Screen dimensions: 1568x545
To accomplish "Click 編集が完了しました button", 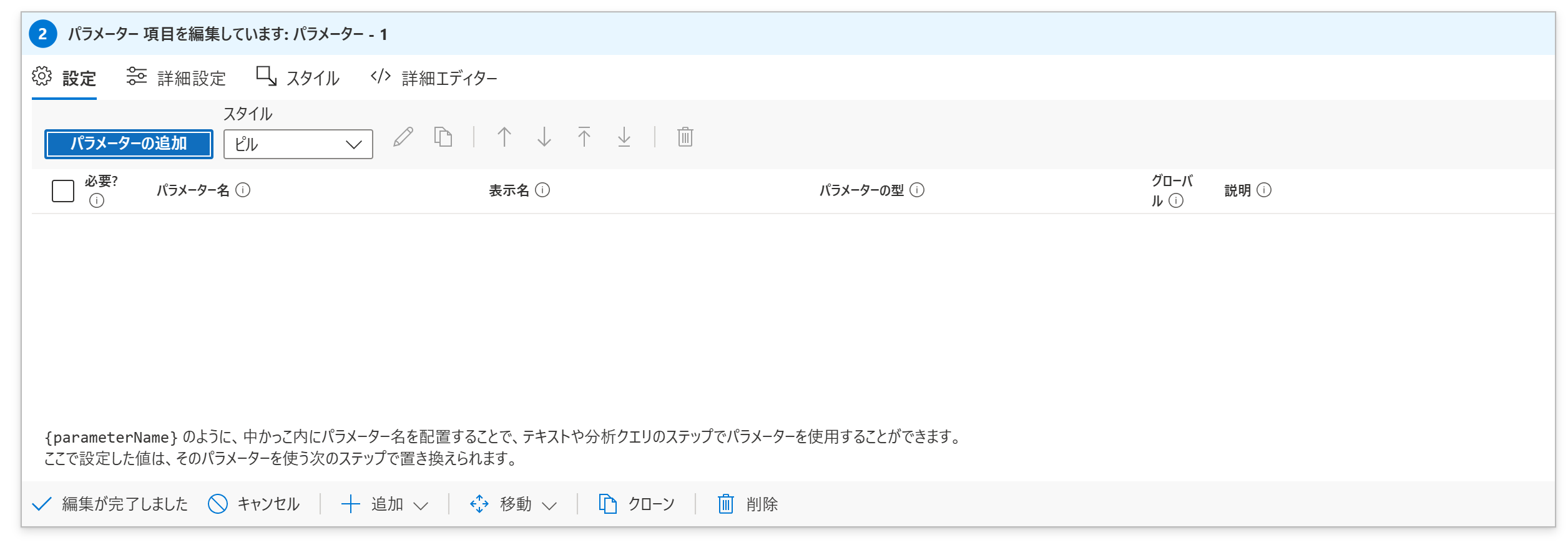I will point(110,504).
